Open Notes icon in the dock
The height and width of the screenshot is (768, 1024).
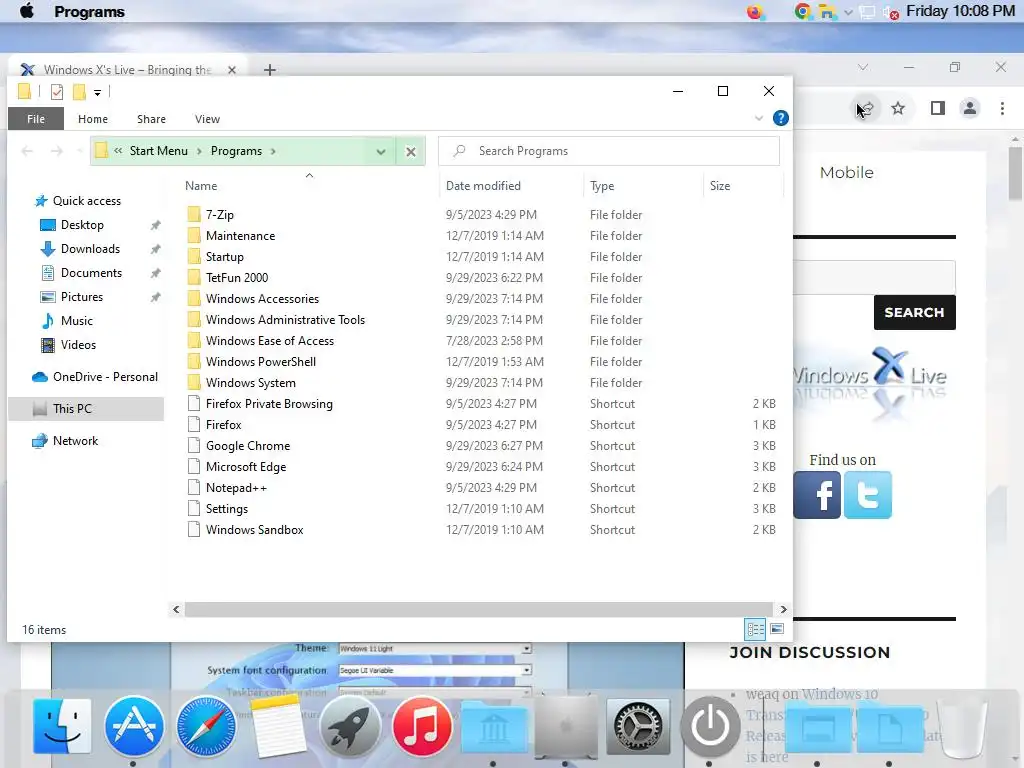tap(278, 726)
